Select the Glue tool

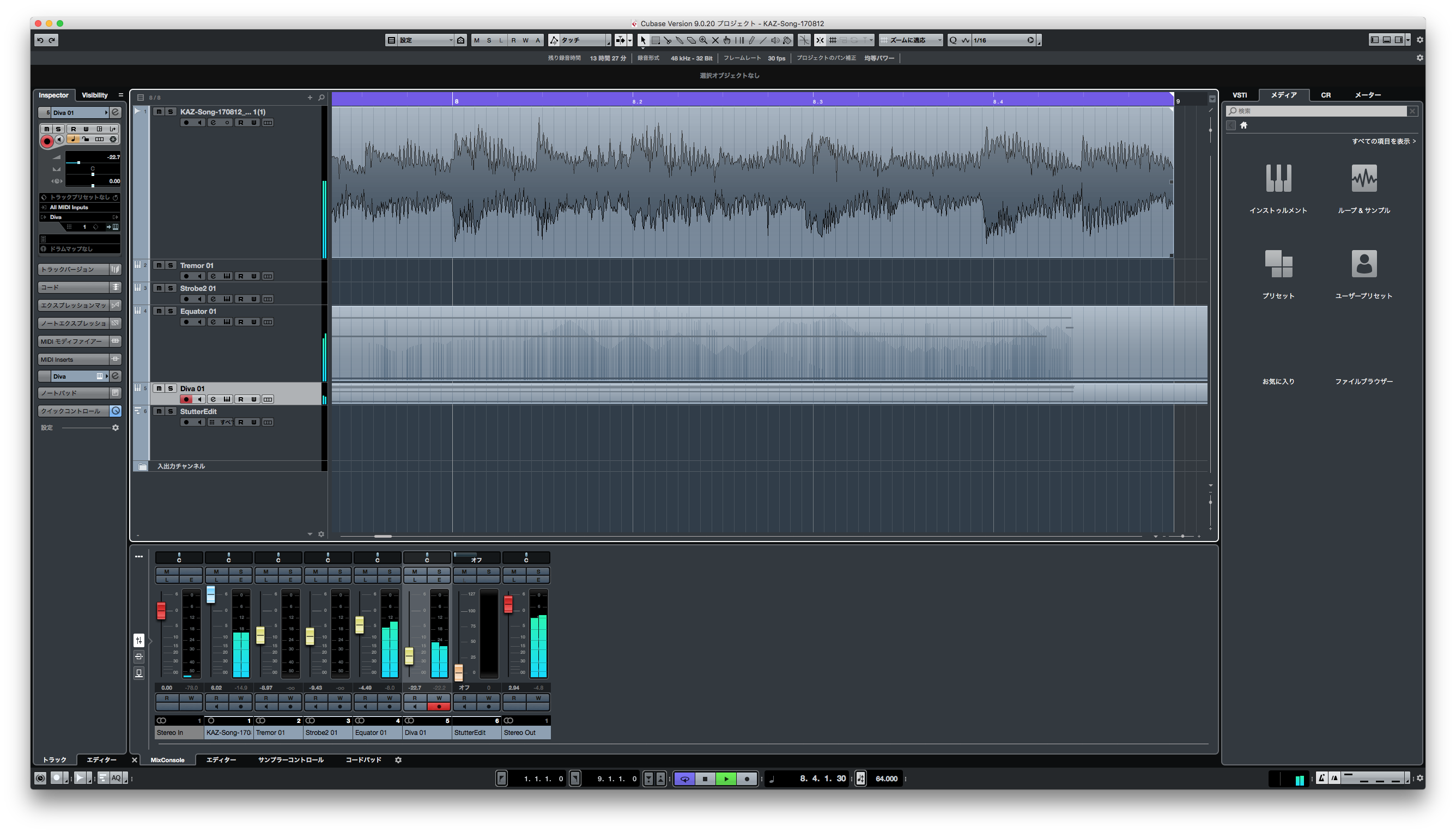coord(680,40)
